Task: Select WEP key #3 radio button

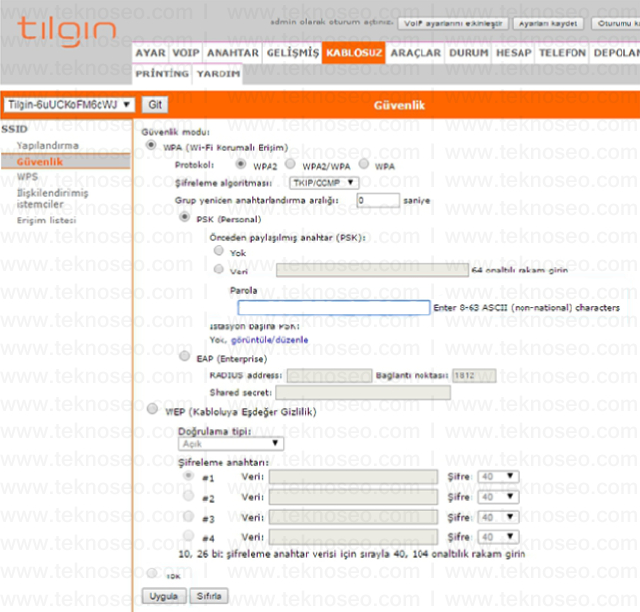Action: pyautogui.click(x=188, y=516)
